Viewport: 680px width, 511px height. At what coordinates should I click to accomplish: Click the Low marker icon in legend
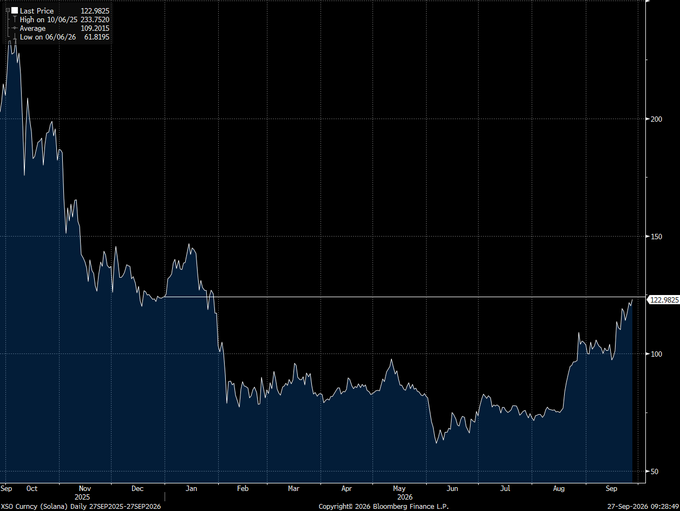coord(15,37)
